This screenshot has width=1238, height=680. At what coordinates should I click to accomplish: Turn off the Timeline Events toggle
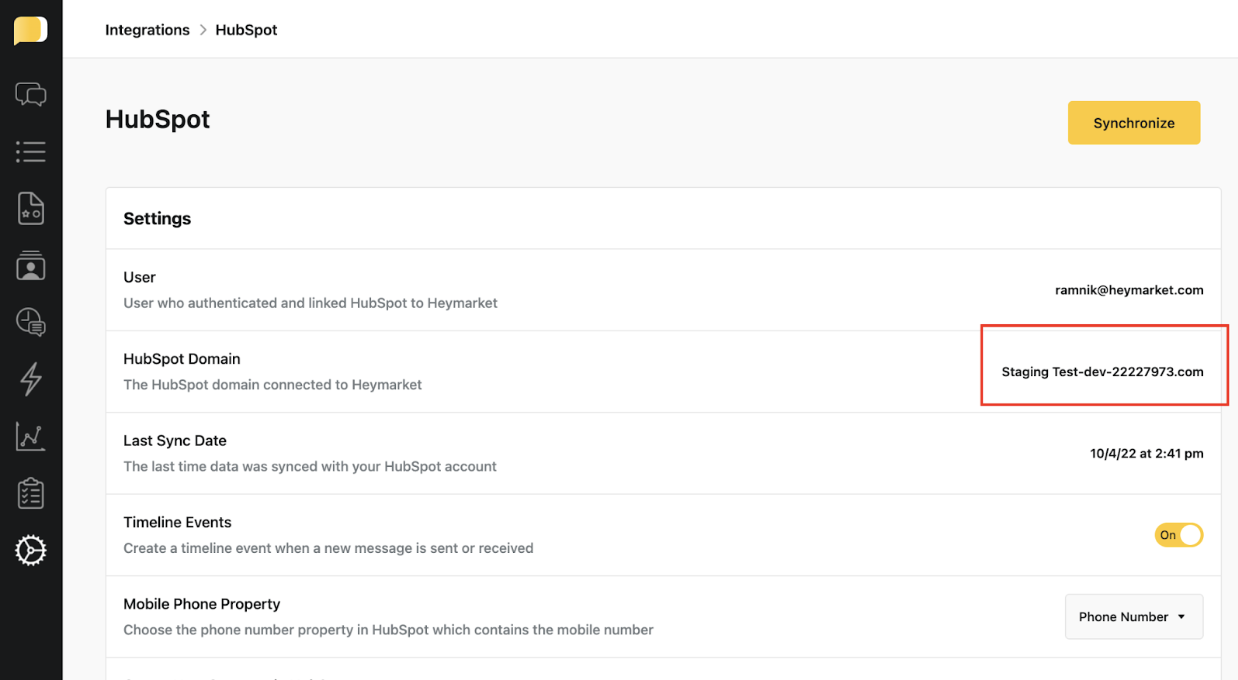pos(1179,535)
